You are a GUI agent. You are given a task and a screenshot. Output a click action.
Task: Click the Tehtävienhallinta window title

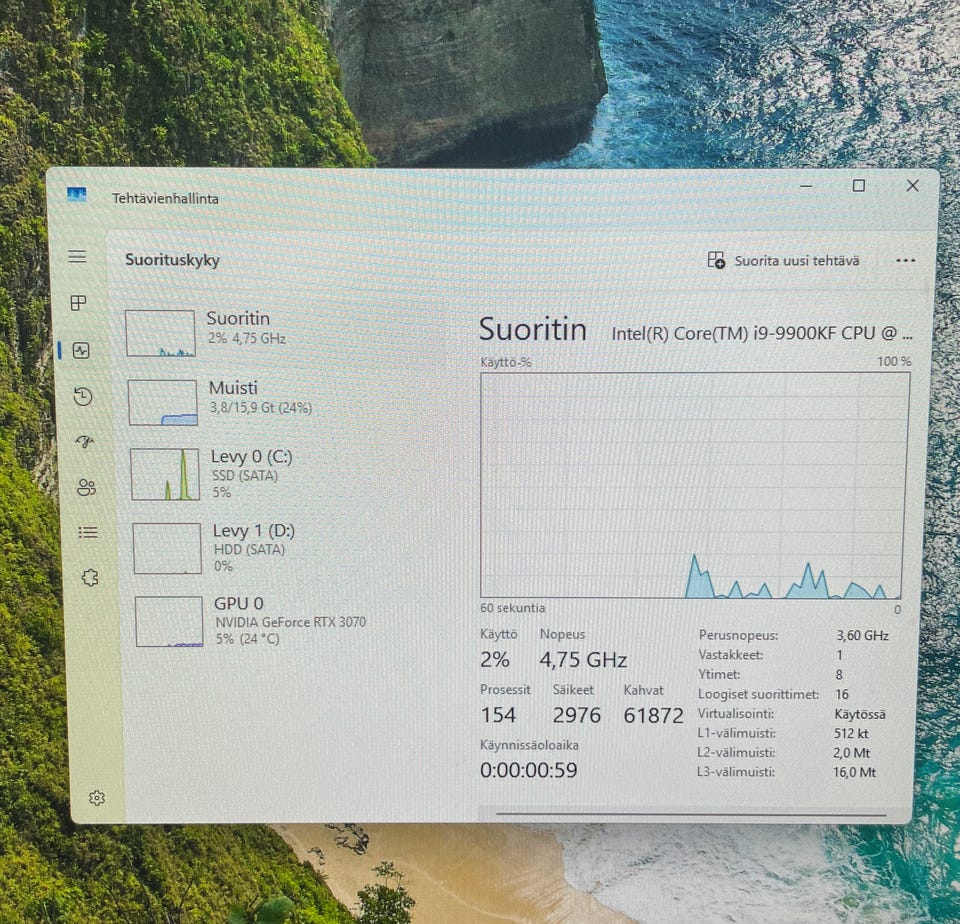click(x=165, y=198)
